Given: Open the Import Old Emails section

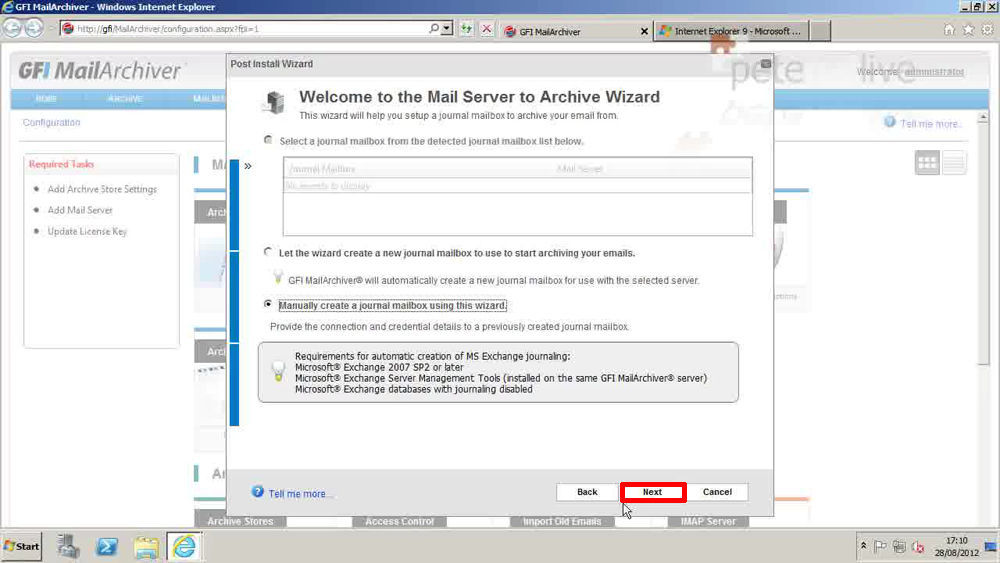Looking at the screenshot, I should (x=562, y=521).
